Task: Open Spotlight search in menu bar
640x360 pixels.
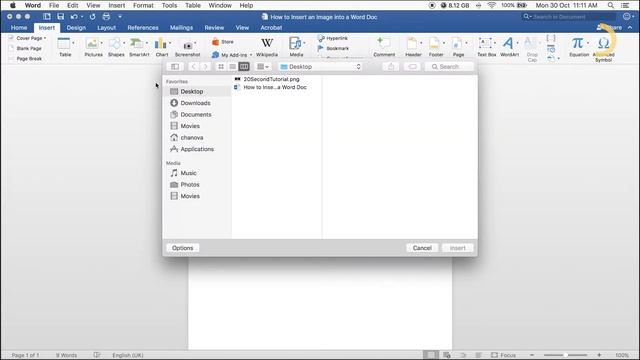Action: pos(611,5)
